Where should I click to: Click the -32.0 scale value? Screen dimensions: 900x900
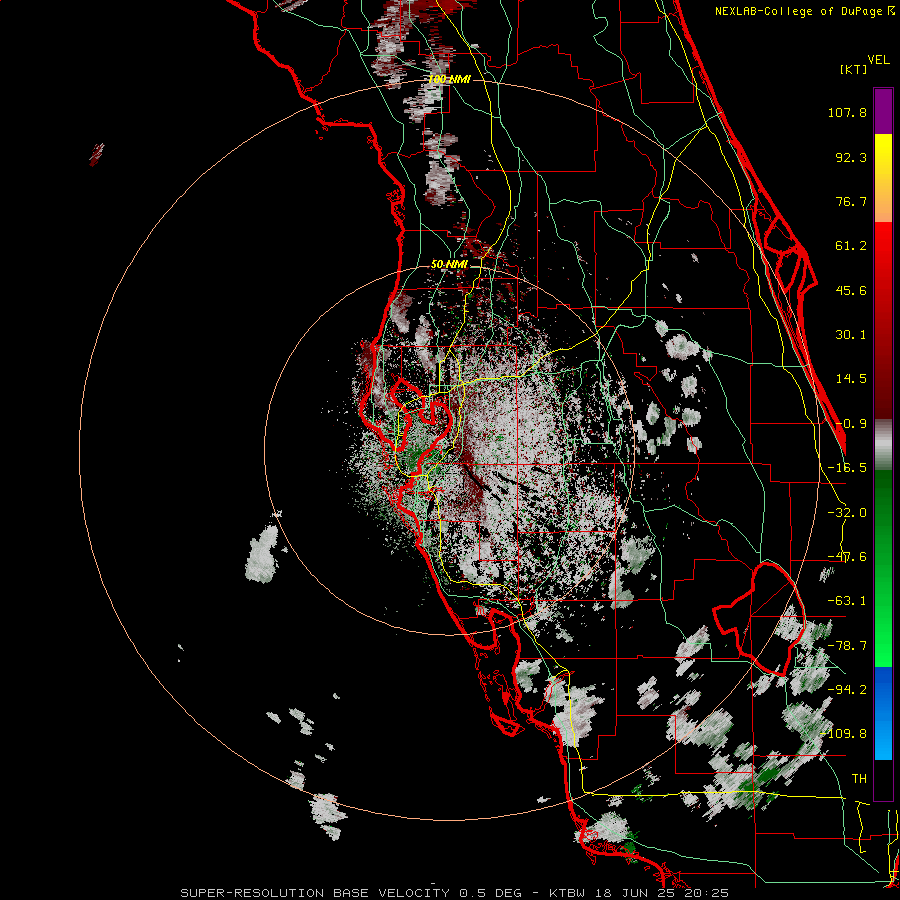click(x=847, y=513)
